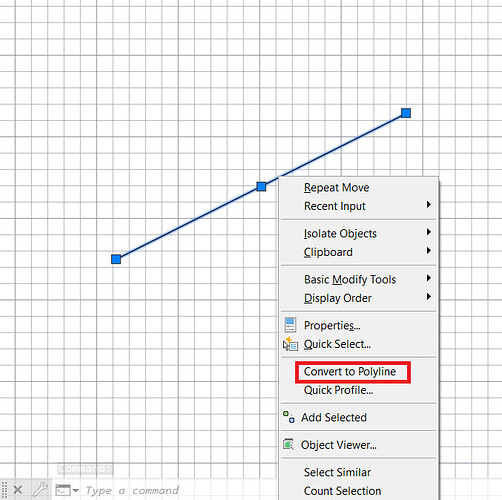Click the command line wrench customize icon
The width and height of the screenshot is (502, 500).
pos(41,490)
